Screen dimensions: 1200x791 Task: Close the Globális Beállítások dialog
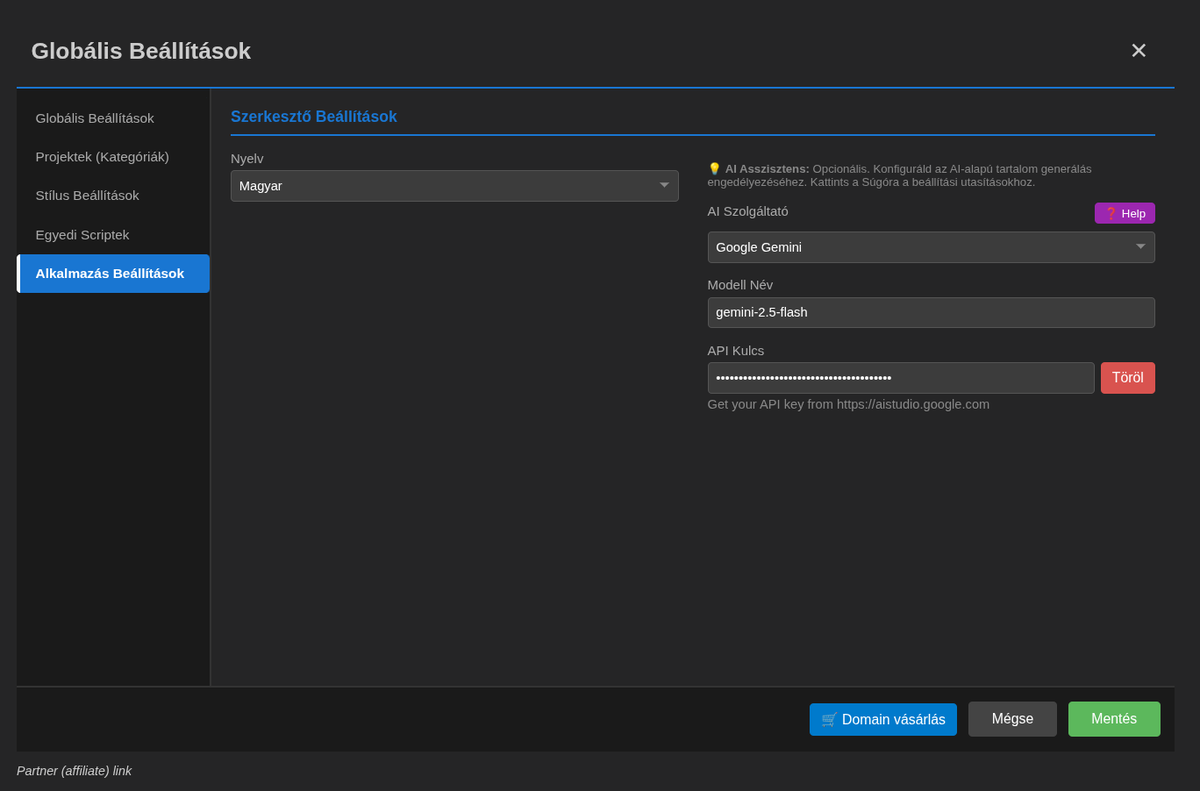tap(1138, 51)
